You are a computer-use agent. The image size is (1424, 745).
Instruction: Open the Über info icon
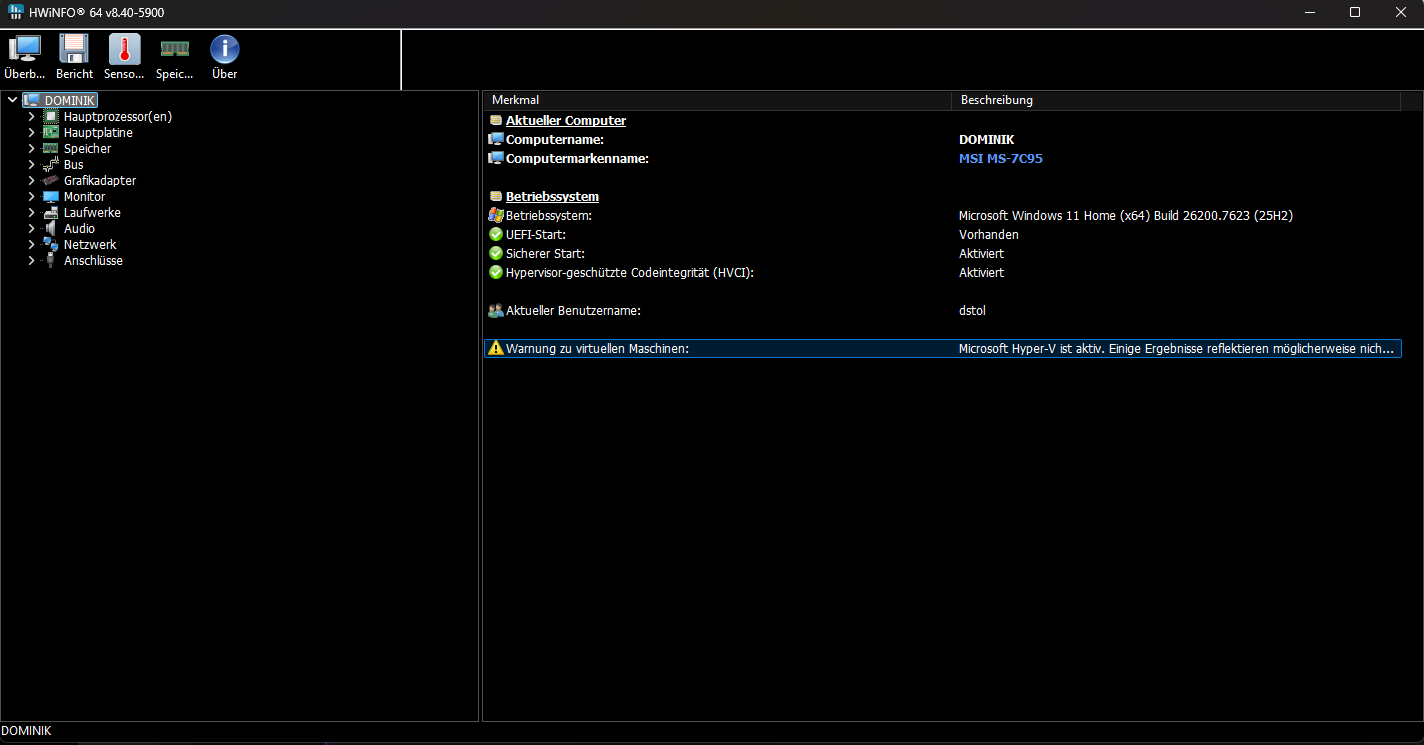click(225, 49)
